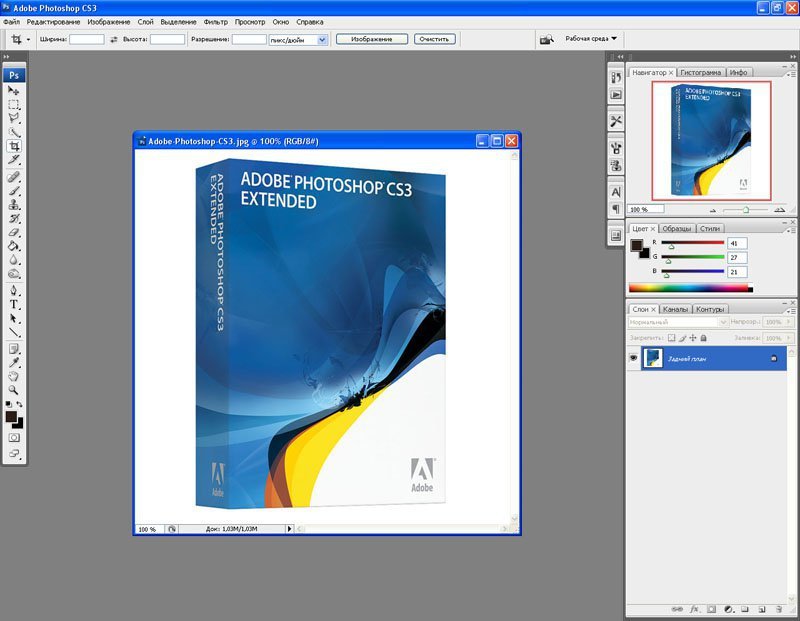Open the Заливка fill slider arrow
The height and width of the screenshot is (621, 800).
tap(789, 338)
